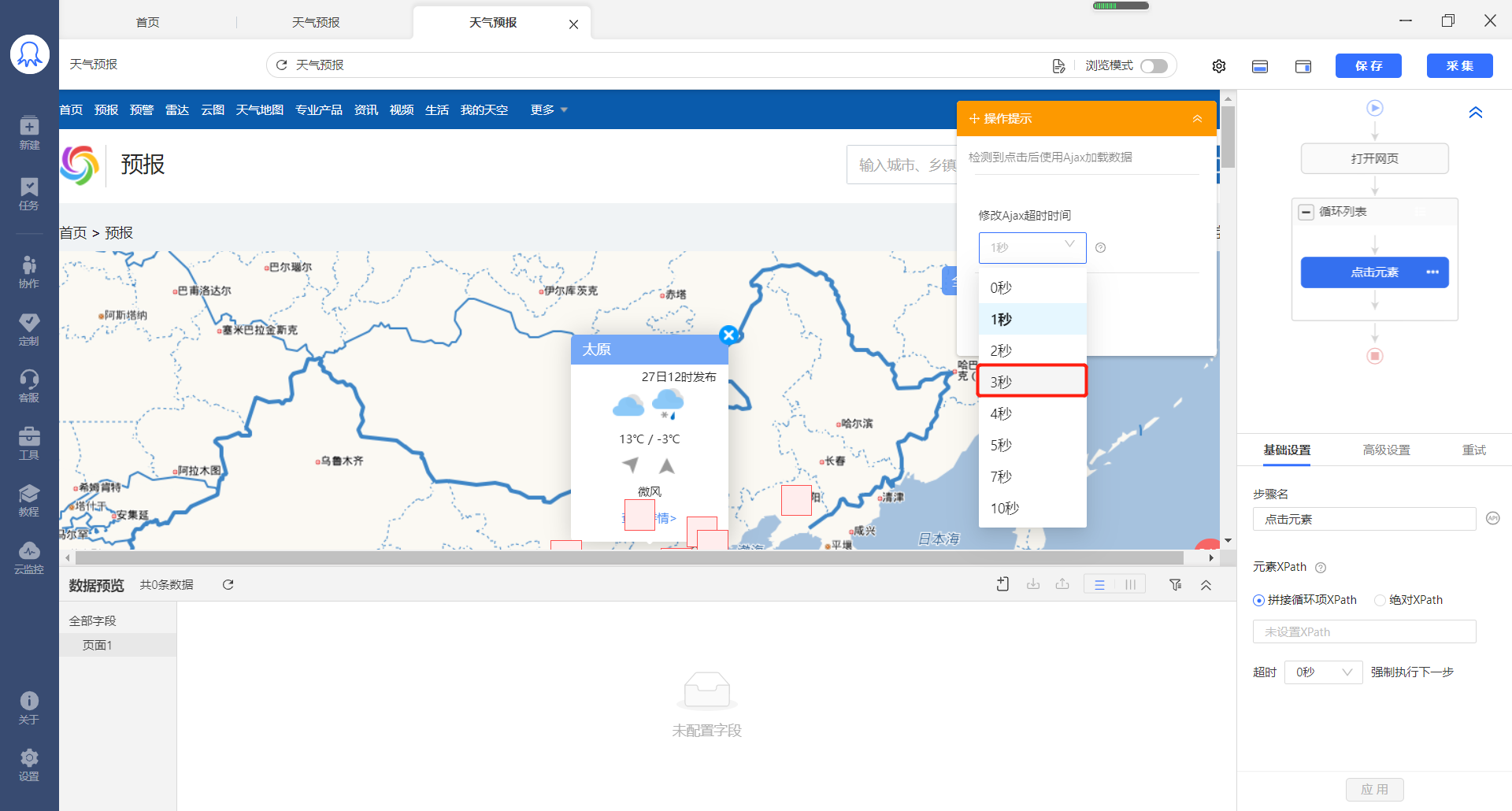Image resolution: width=1512 pixels, height=811 pixels.
Task: Click the help icon beside Ajax timeout
Action: 1101,248
